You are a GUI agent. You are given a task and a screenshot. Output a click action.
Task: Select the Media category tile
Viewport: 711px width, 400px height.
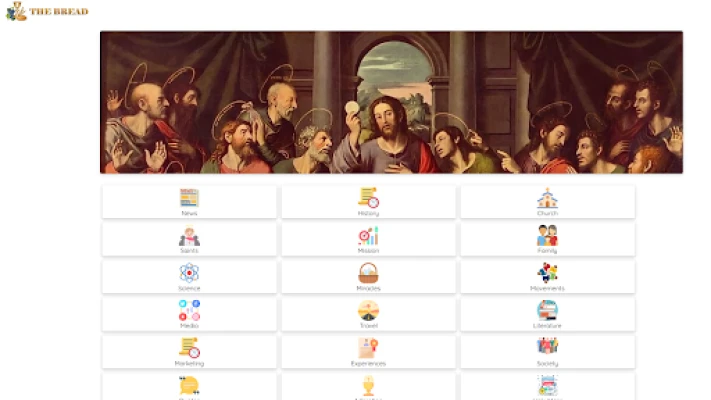tap(189, 314)
